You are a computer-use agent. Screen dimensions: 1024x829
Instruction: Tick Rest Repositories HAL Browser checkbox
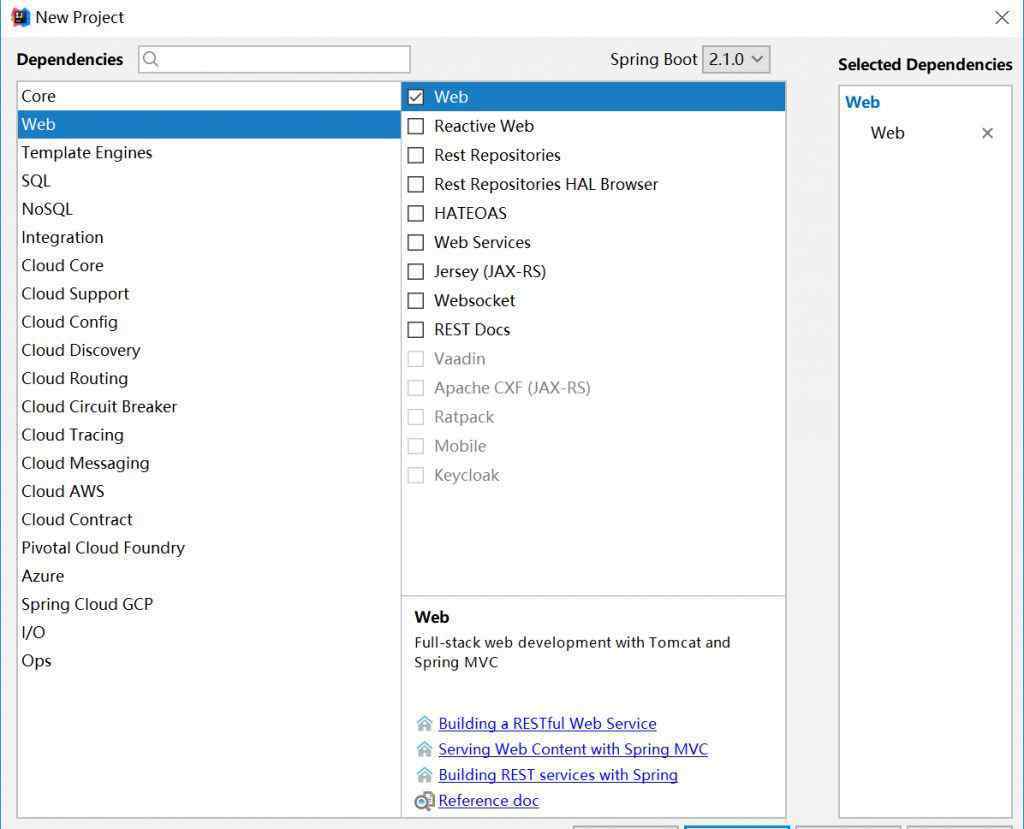tap(415, 184)
